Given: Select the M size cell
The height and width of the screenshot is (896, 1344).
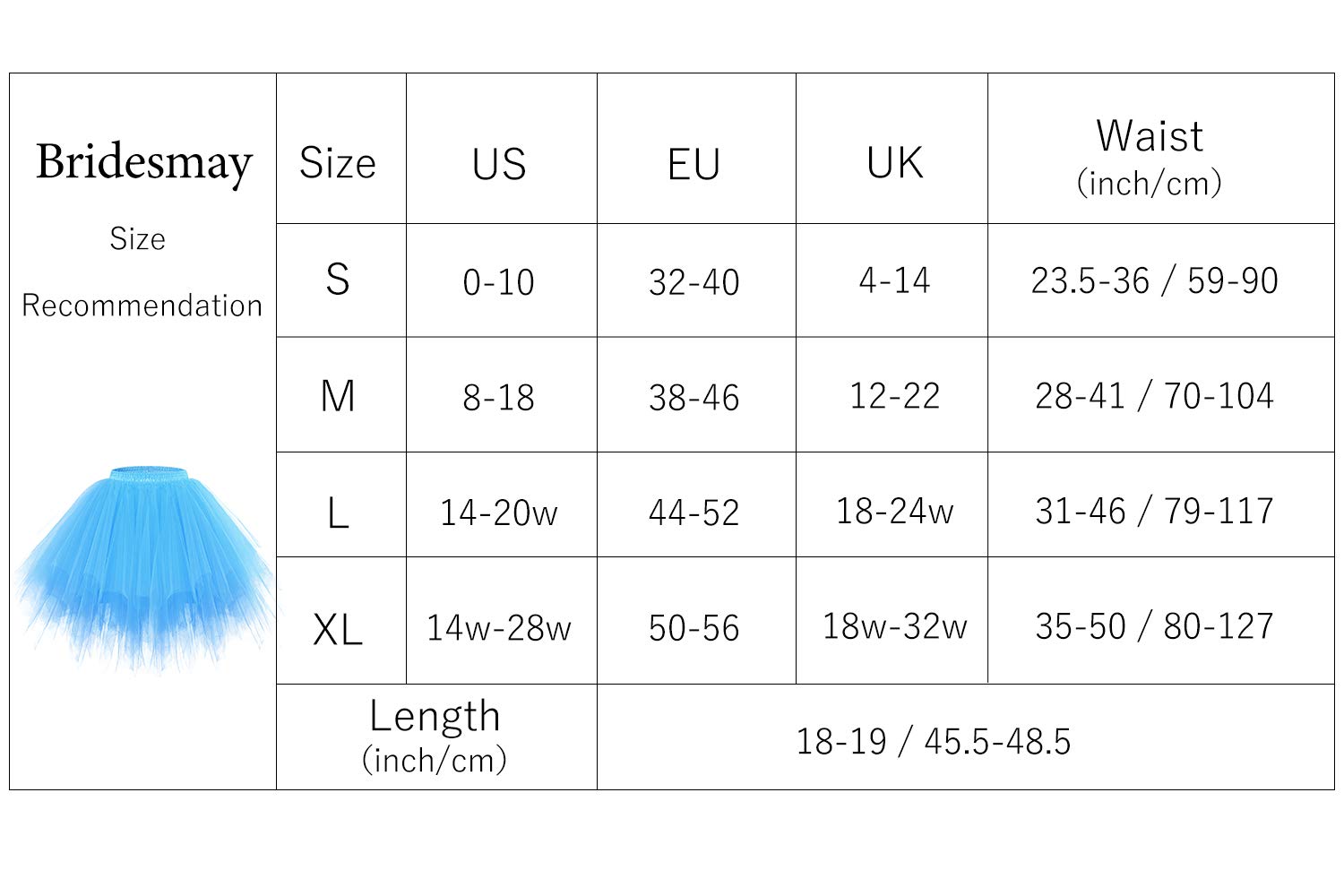Looking at the screenshot, I should (x=338, y=396).
